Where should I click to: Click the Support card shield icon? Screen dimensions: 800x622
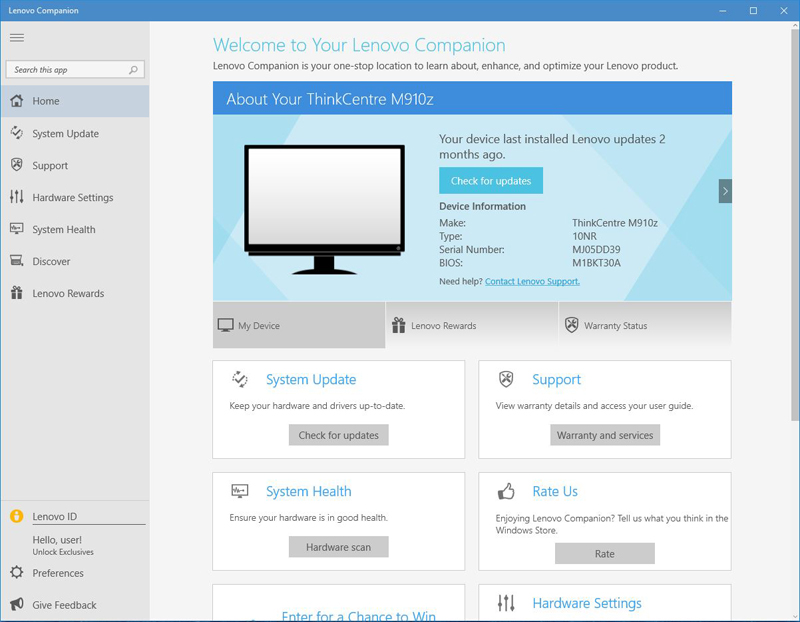coord(506,379)
